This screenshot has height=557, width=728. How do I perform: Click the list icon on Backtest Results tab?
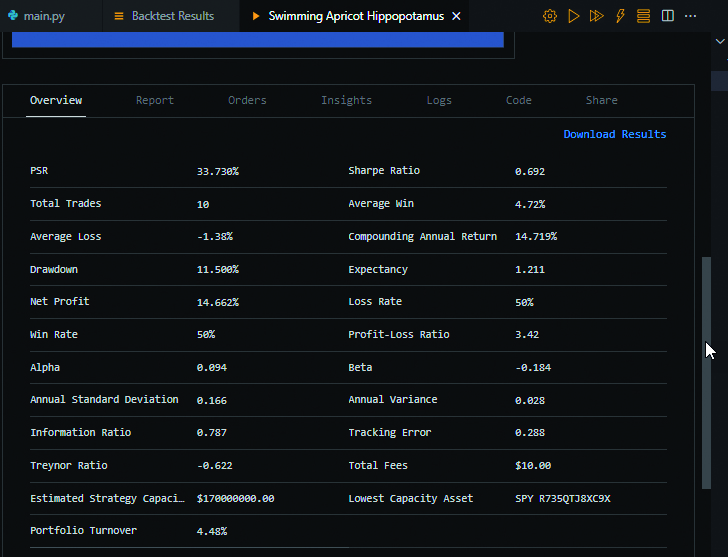[x=119, y=16]
